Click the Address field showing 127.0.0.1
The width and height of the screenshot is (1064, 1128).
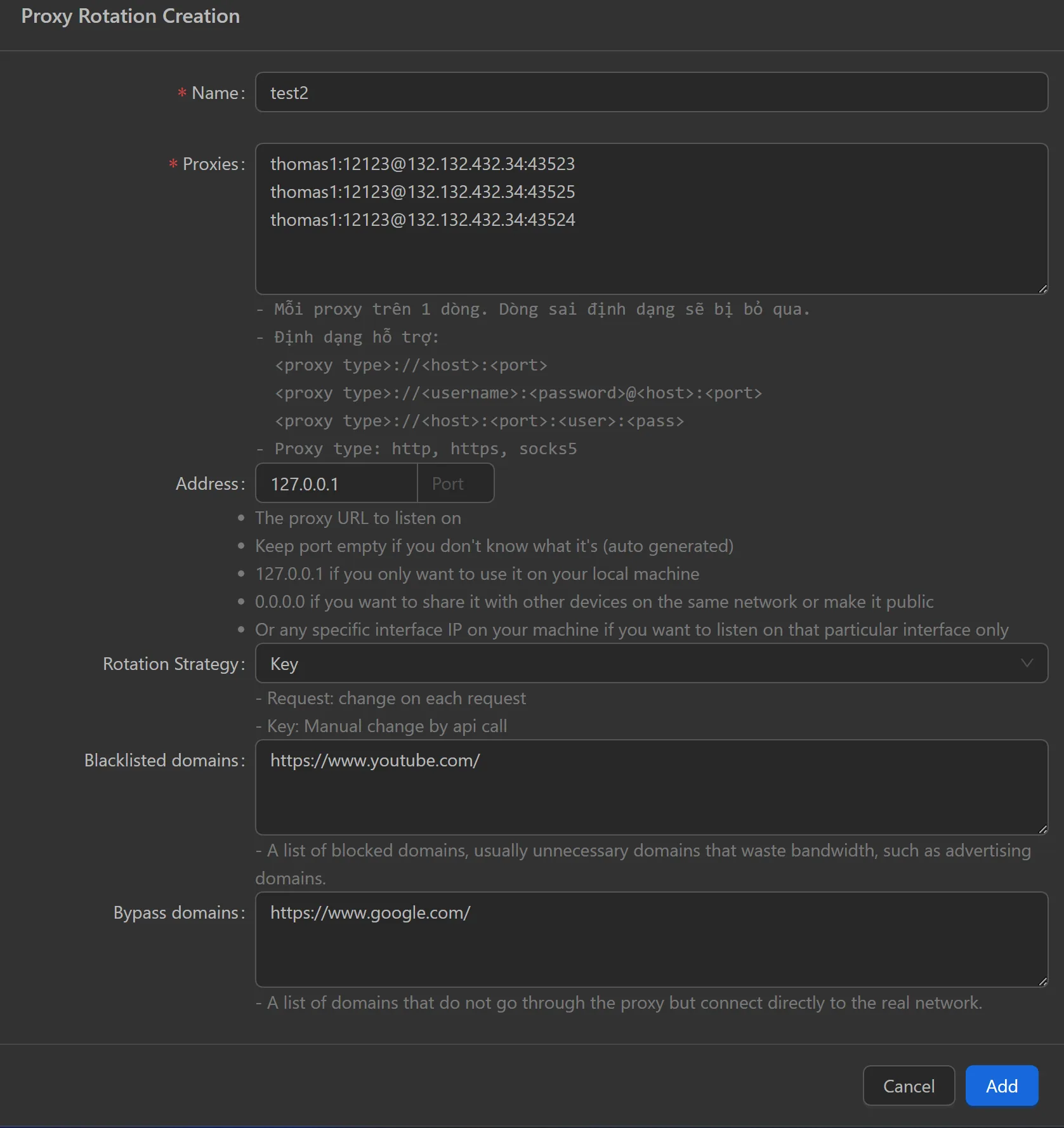click(x=336, y=483)
